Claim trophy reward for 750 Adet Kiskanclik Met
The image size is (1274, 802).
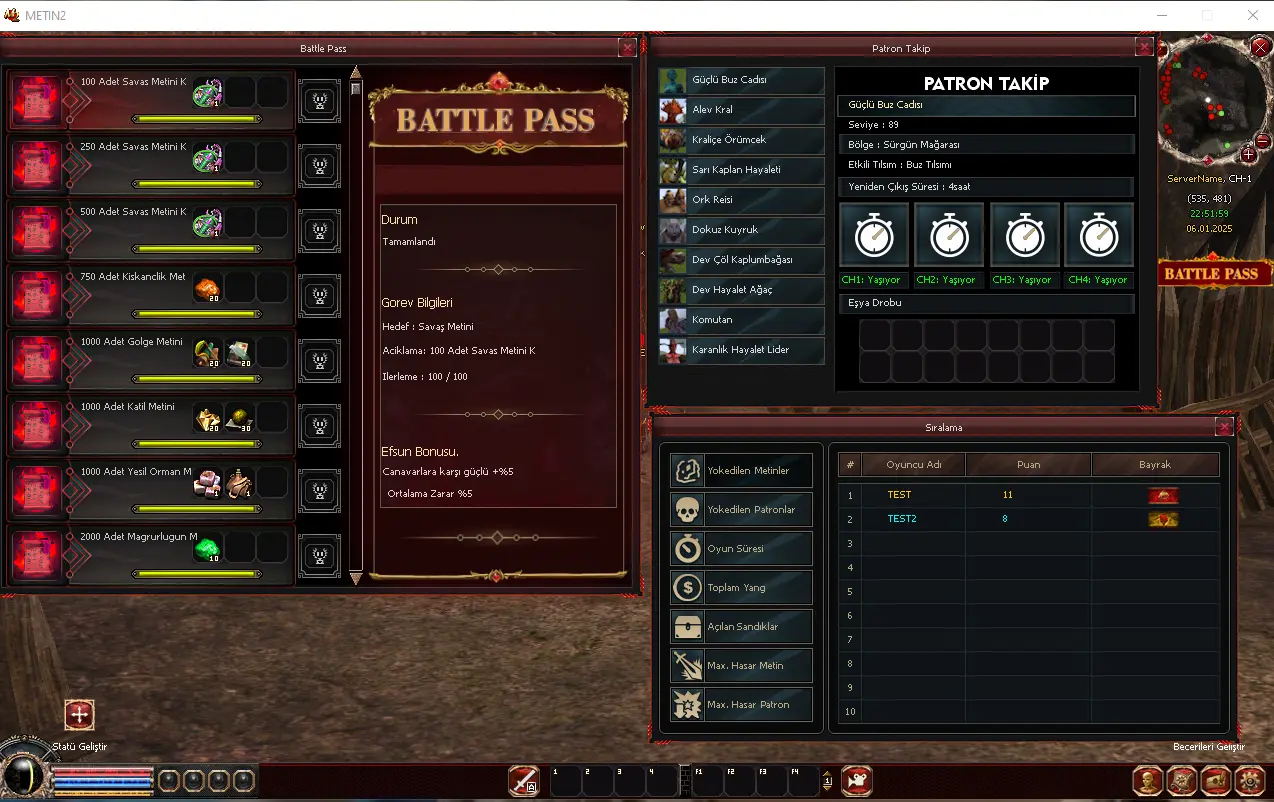pos(319,295)
